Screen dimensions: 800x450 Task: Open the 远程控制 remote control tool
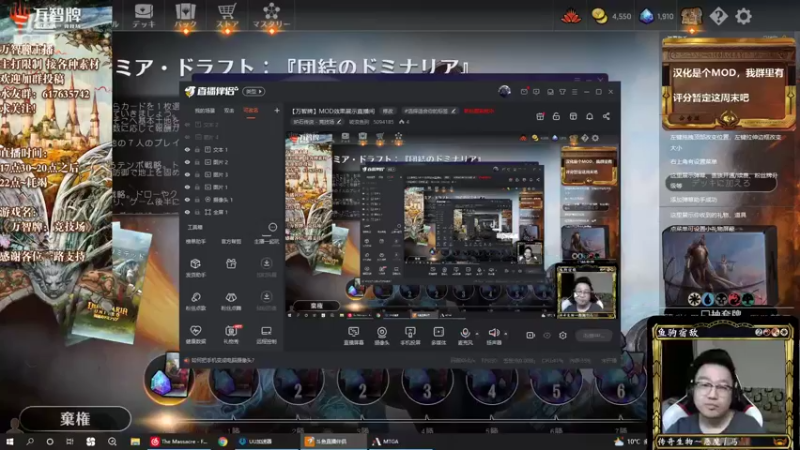click(266, 335)
